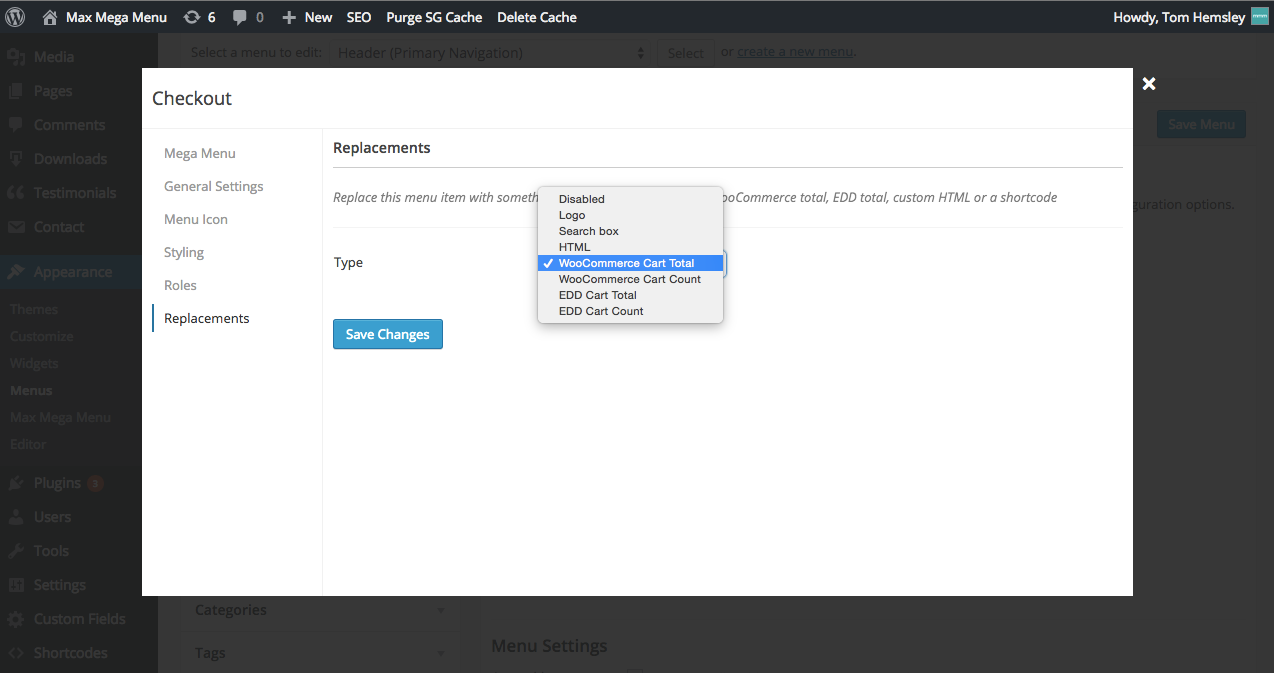
Task: Open the Roles tab
Action: pyautogui.click(x=180, y=285)
